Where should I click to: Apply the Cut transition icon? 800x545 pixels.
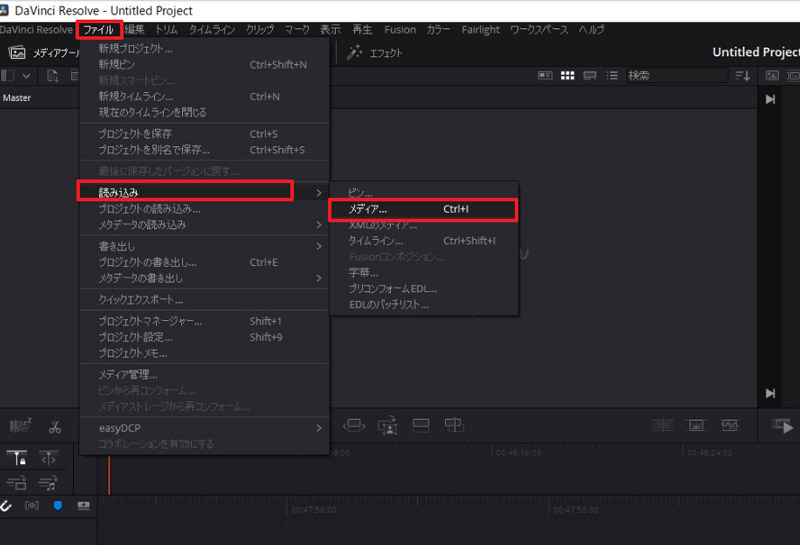click(662, 425)
